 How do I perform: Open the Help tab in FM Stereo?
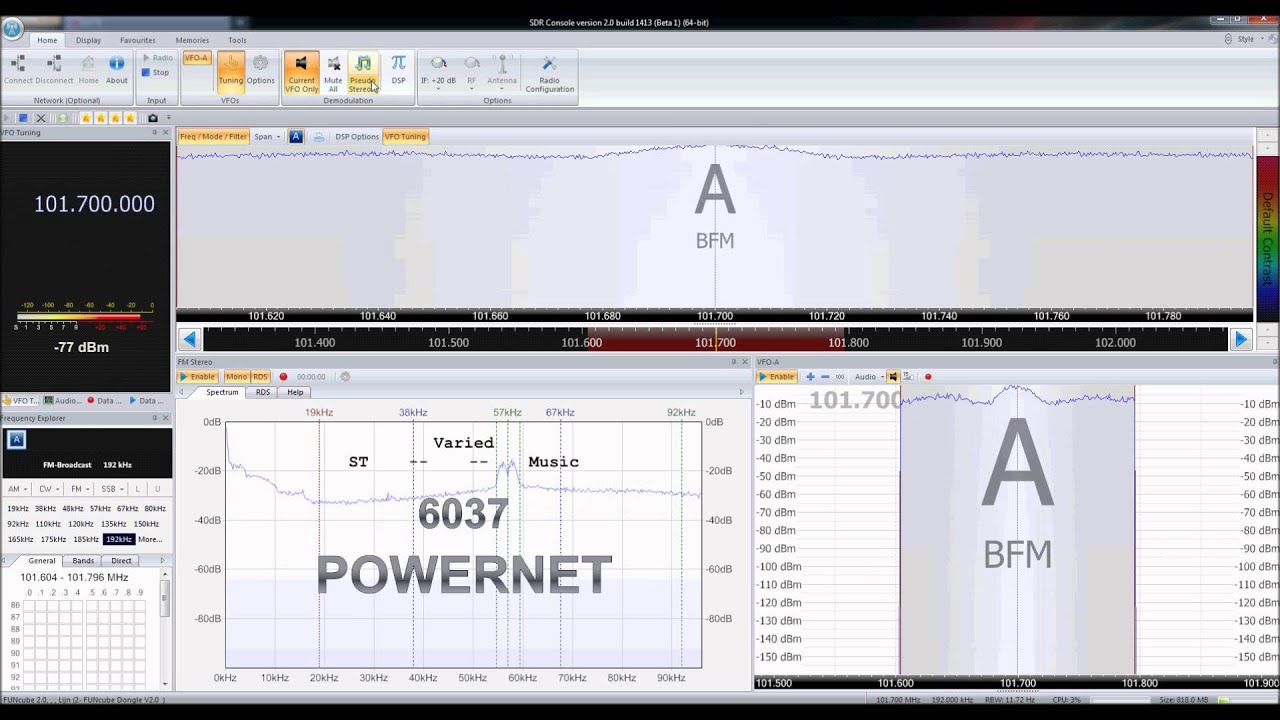[295, 392]
